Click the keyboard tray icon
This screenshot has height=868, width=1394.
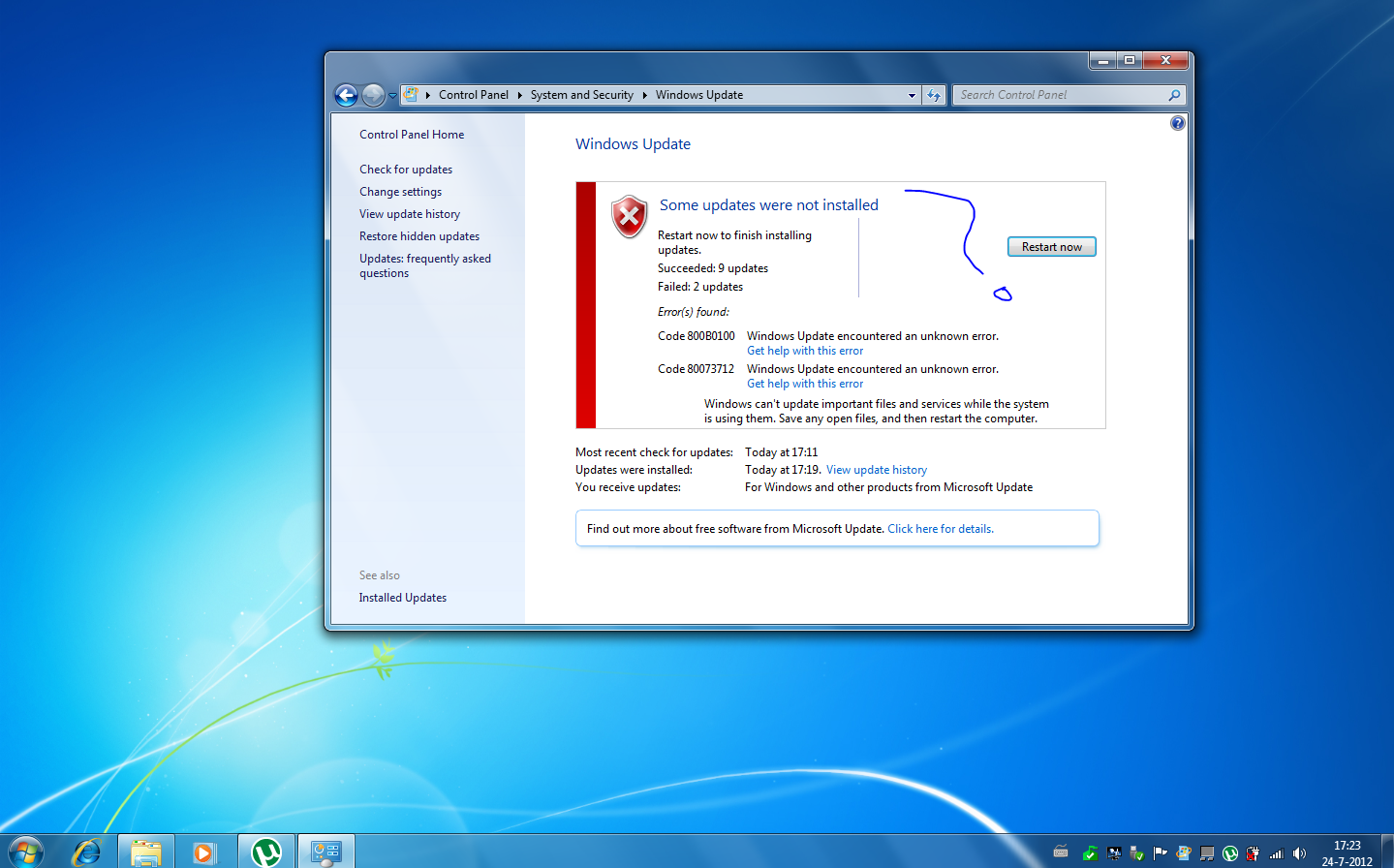(x=1061, y=852)
